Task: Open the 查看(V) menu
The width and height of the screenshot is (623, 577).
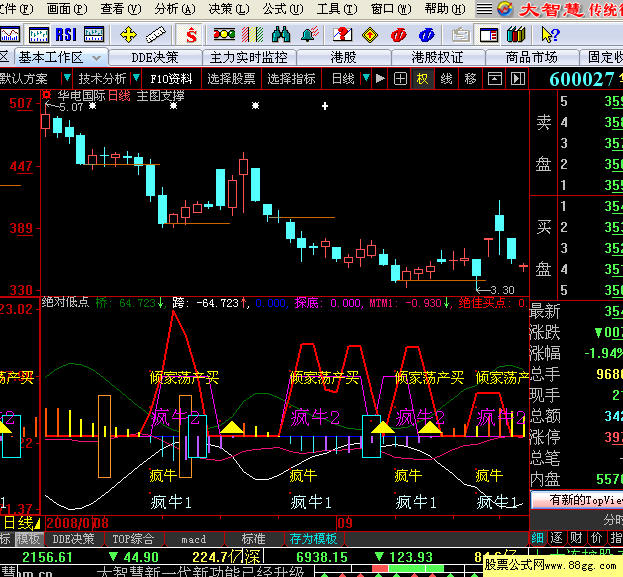Action: tap(121, 9)
